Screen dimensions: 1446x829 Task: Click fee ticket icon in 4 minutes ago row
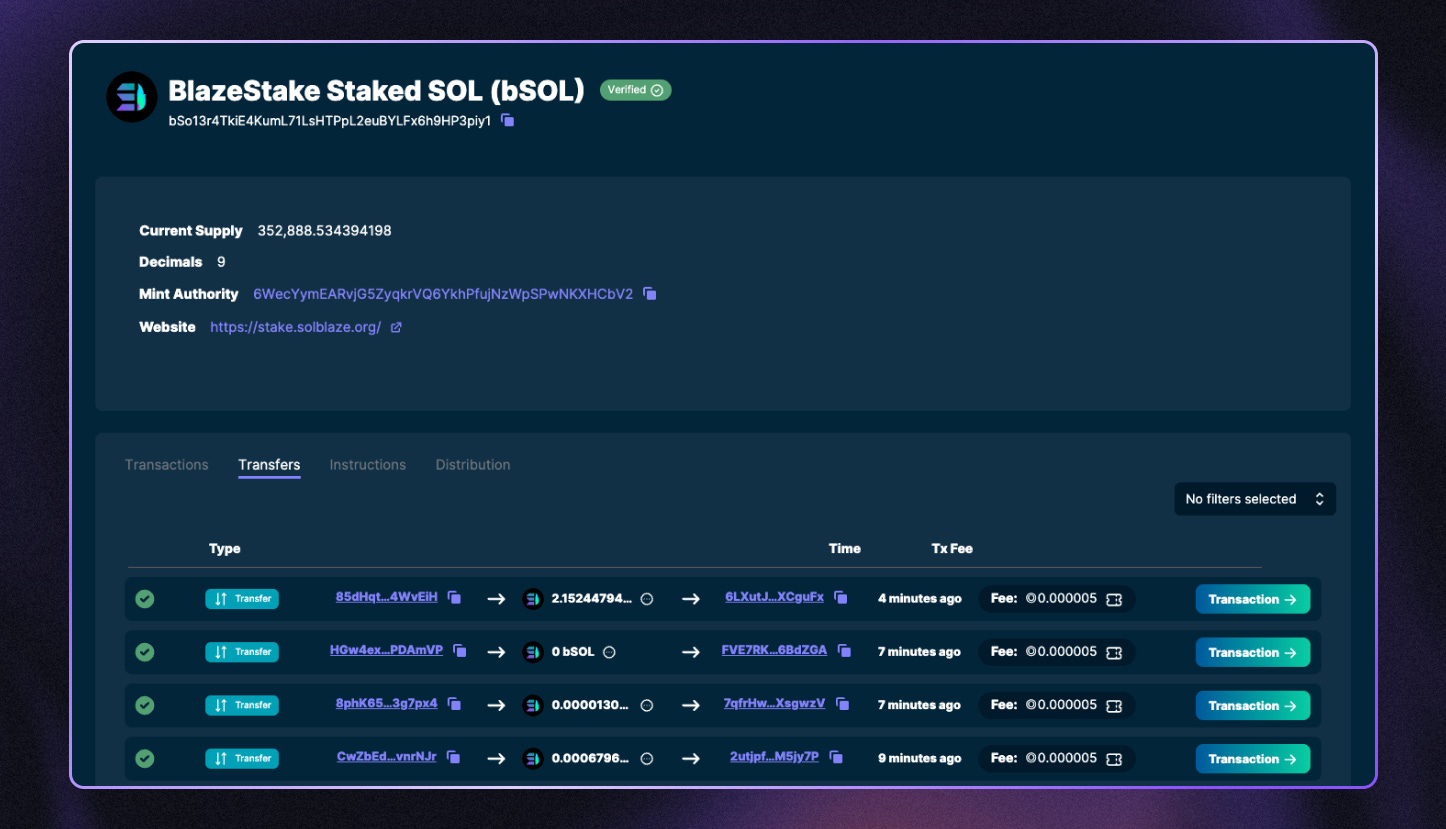[1114, 599]
